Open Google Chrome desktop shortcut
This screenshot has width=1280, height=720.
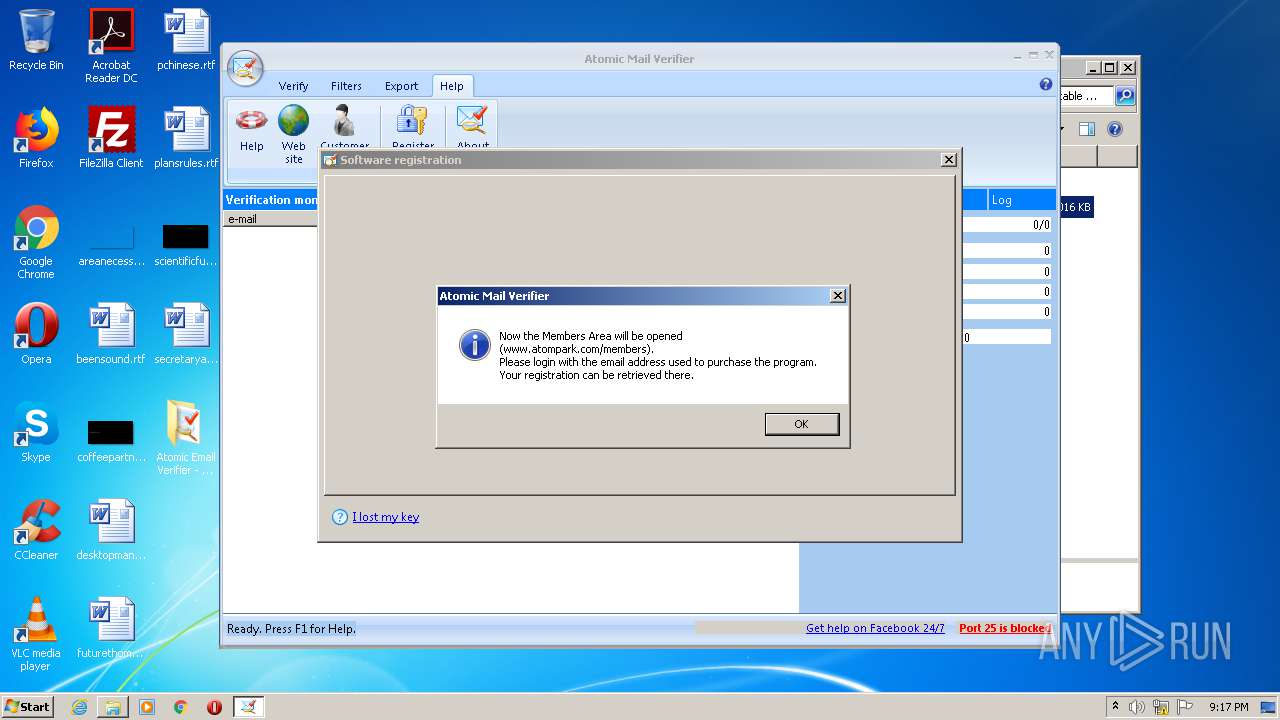[x=36, y=242]
